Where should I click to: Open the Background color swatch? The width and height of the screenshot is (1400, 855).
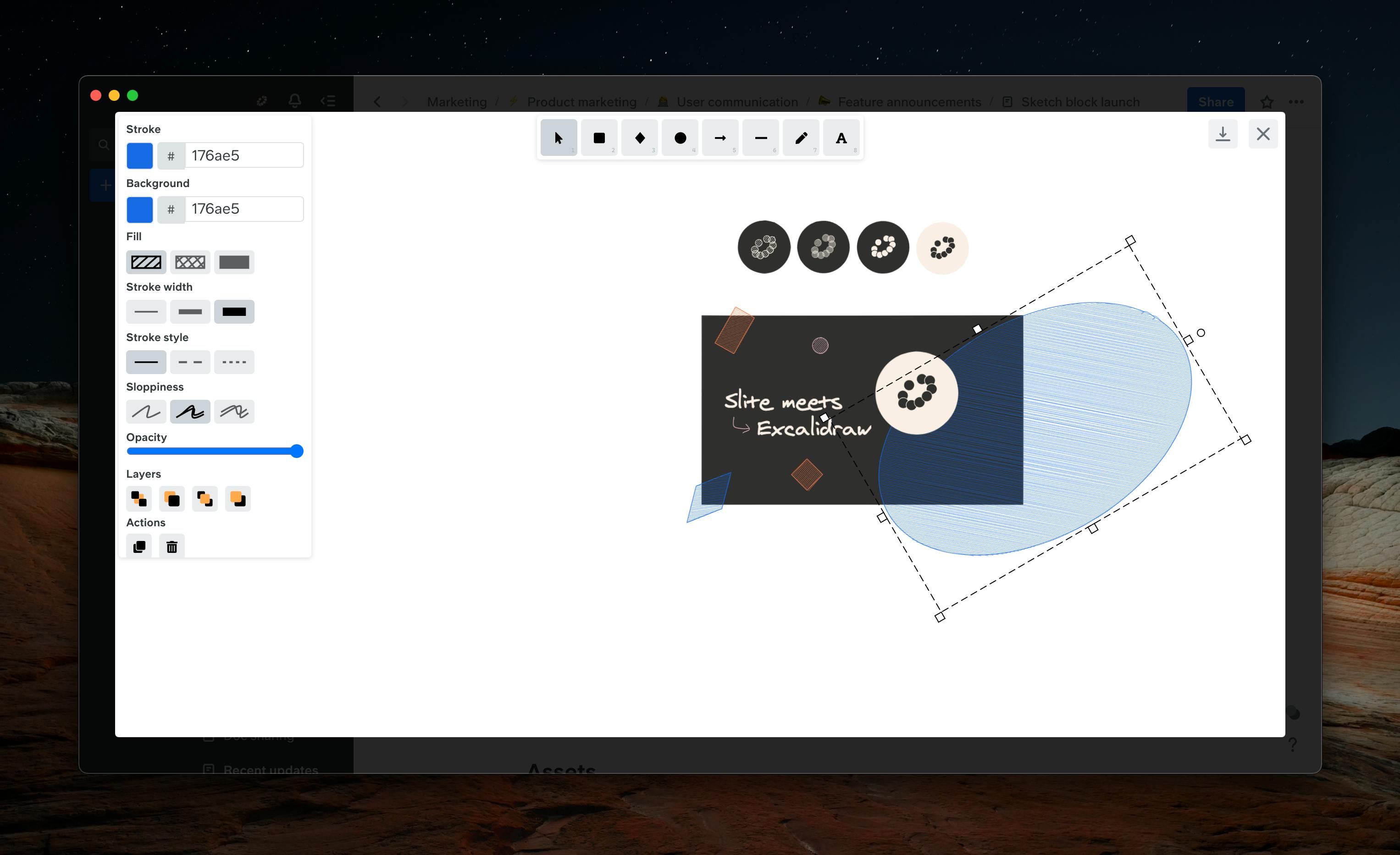tap(139, 210)
